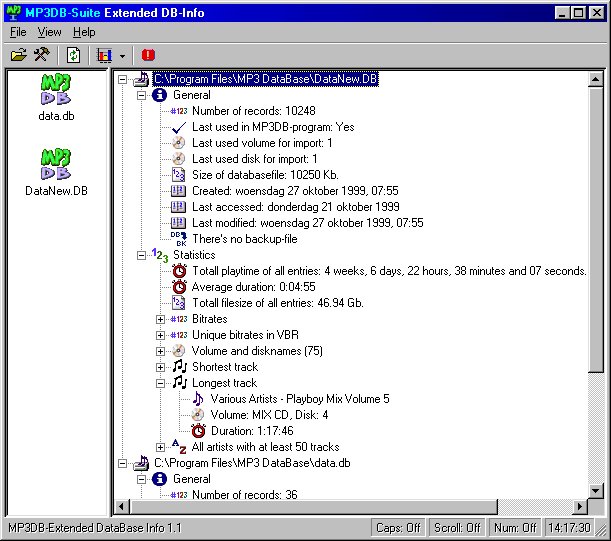Expand the Bitrates node
This screenshot has width=611, height=541.
point(160,319)
